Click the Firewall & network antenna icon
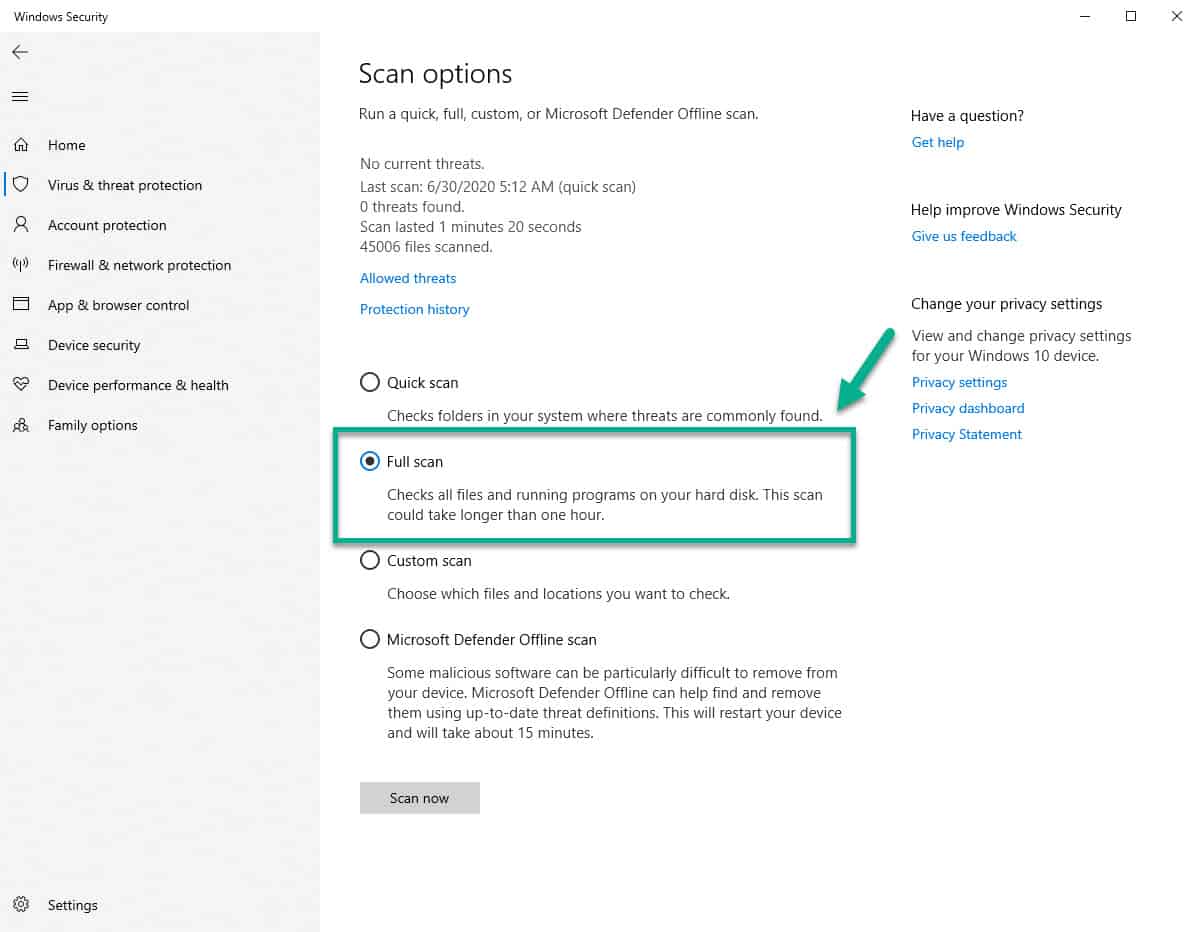The height and width of the screenshot is (932, 1200). (20, 265)
